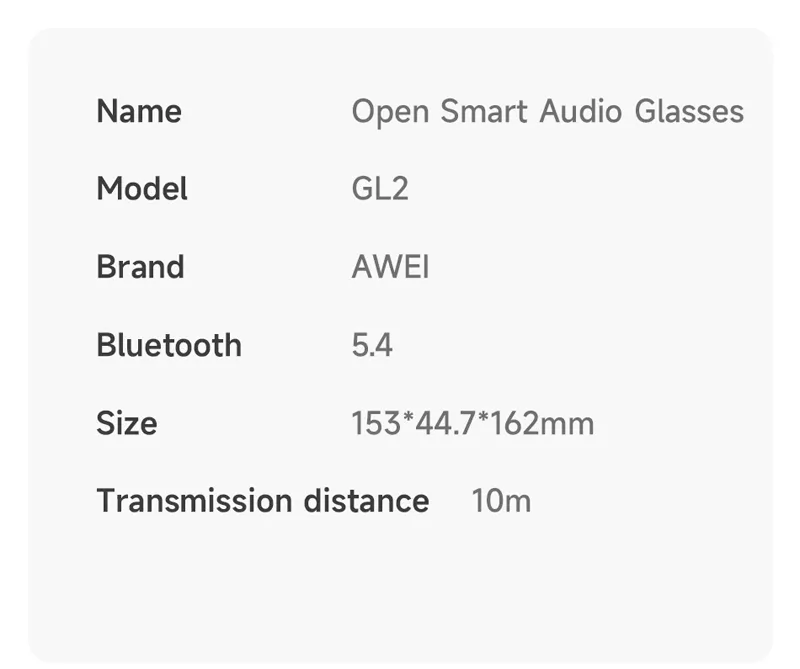800x669 pixels.
Task: Click the GL2 model value
Action: click(380, 189)
